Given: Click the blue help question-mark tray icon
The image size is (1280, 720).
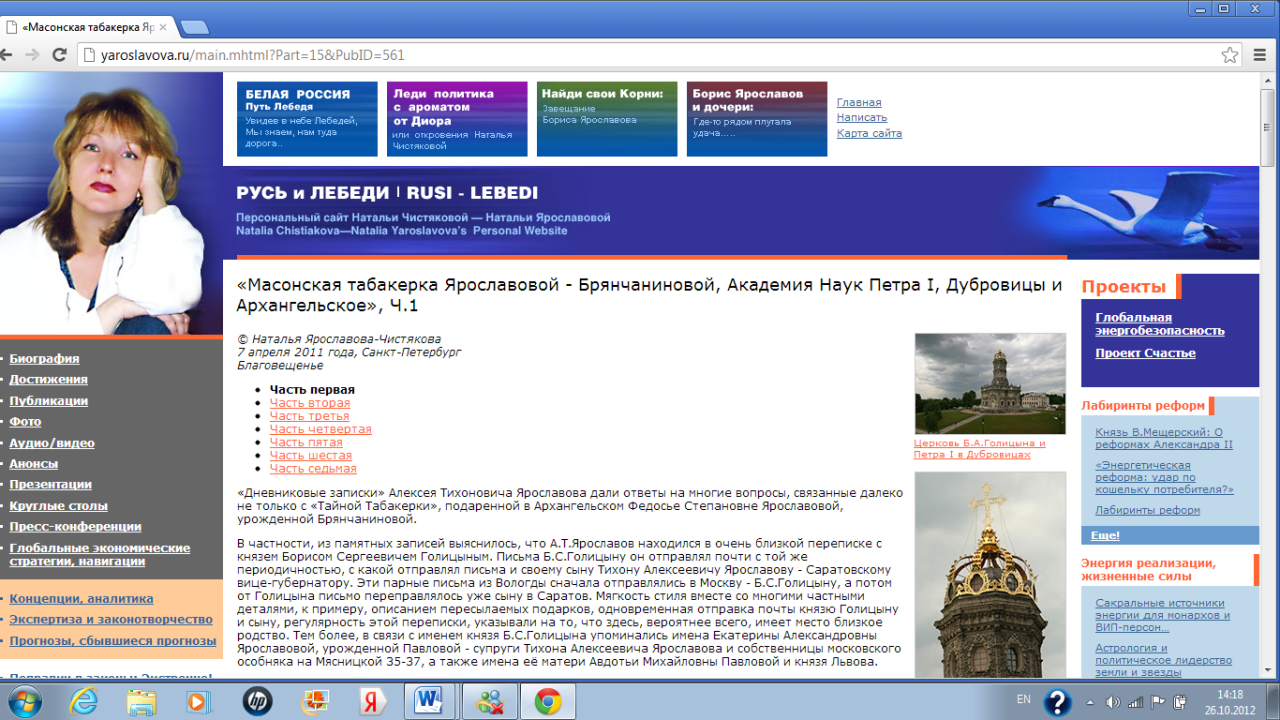Looking at the screenshot, I should click(x=1057, y=702).
